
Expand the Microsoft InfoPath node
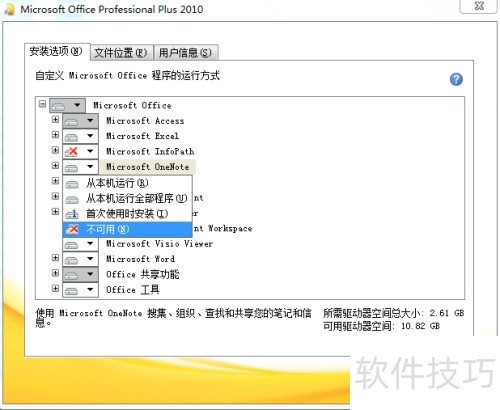point(55,150)
